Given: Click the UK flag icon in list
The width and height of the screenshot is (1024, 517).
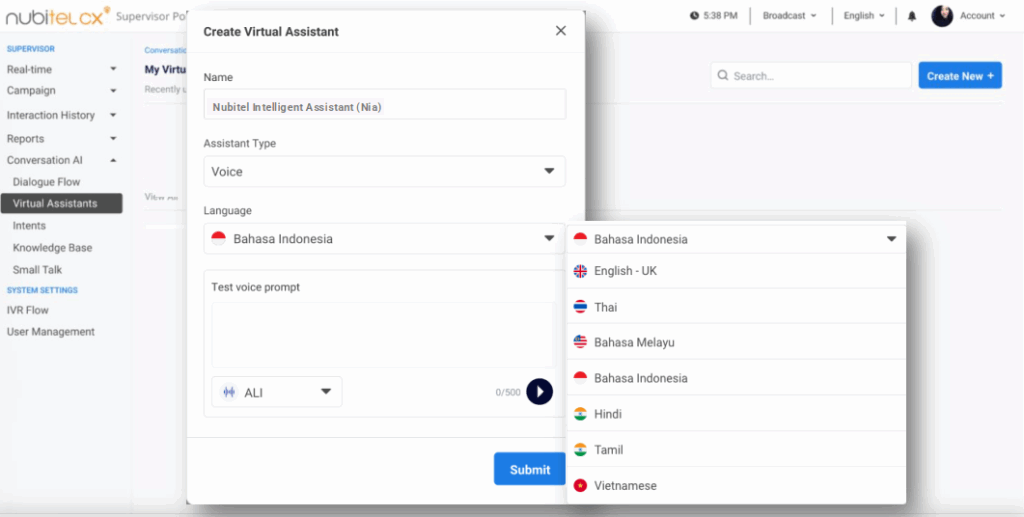Looking at the screenshot, I should 580,271.
